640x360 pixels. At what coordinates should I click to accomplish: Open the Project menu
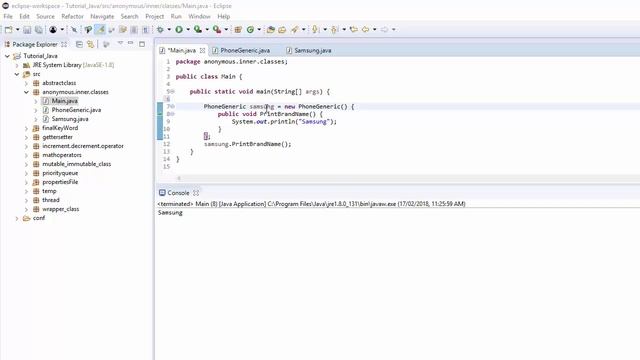click(x=155, y=16)
